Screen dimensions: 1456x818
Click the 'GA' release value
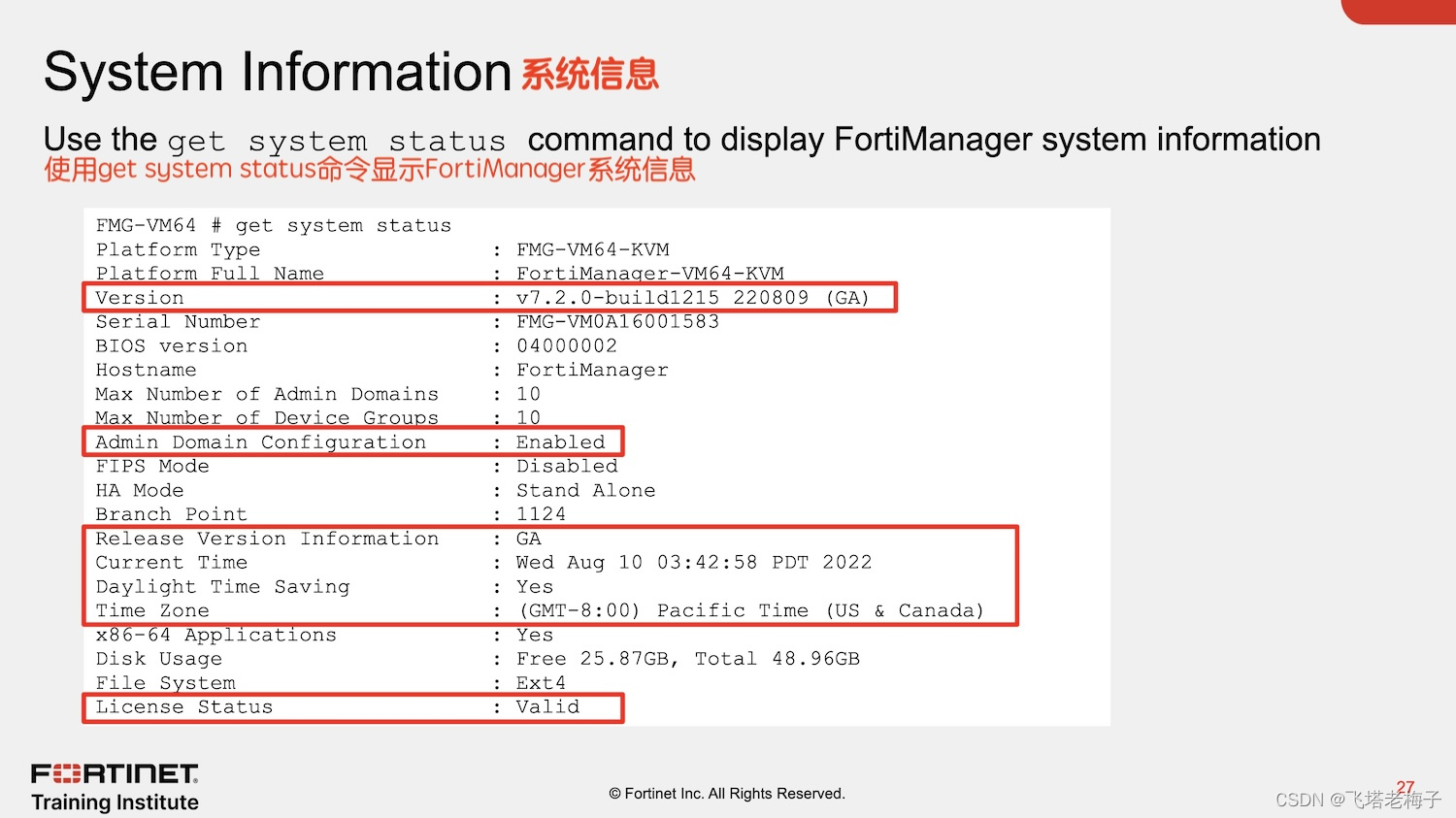[529, 539]
